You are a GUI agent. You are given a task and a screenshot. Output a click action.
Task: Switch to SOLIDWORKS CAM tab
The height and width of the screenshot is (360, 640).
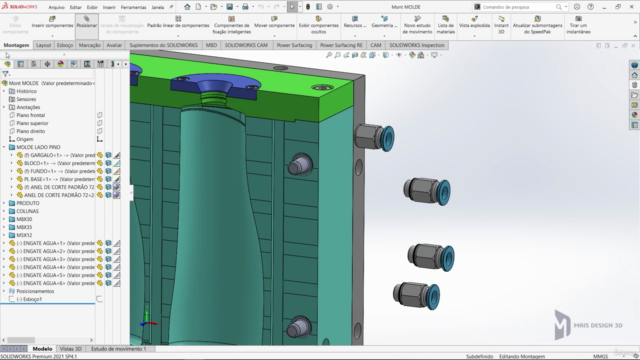coord(246,45)
